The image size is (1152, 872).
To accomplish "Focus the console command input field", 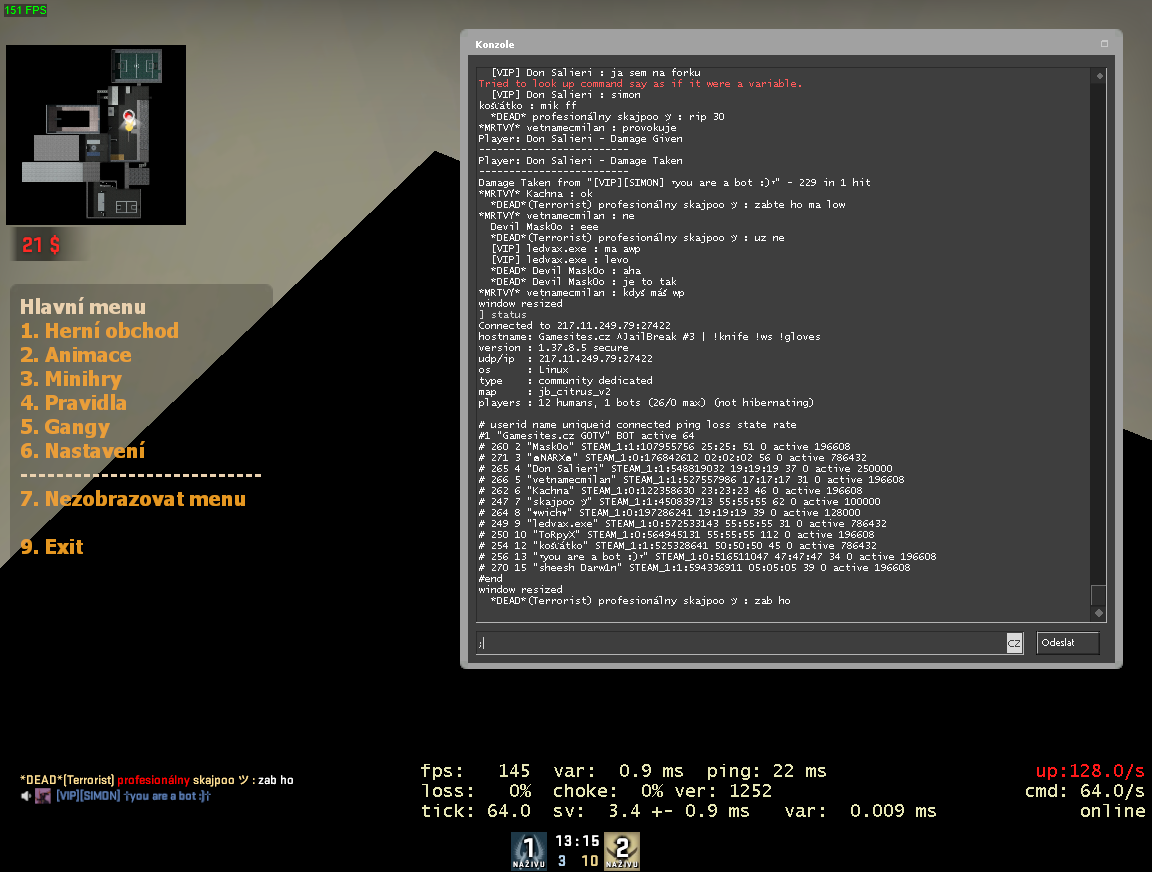I will (x=740, y=643).
